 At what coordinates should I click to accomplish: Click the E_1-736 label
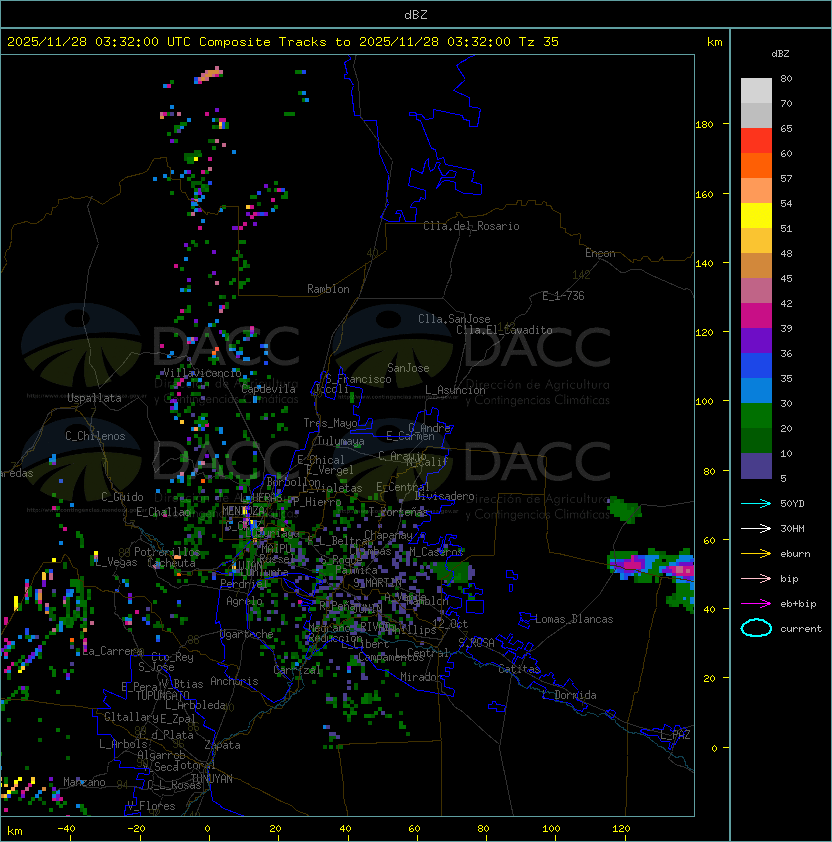(x=563, y=296)
